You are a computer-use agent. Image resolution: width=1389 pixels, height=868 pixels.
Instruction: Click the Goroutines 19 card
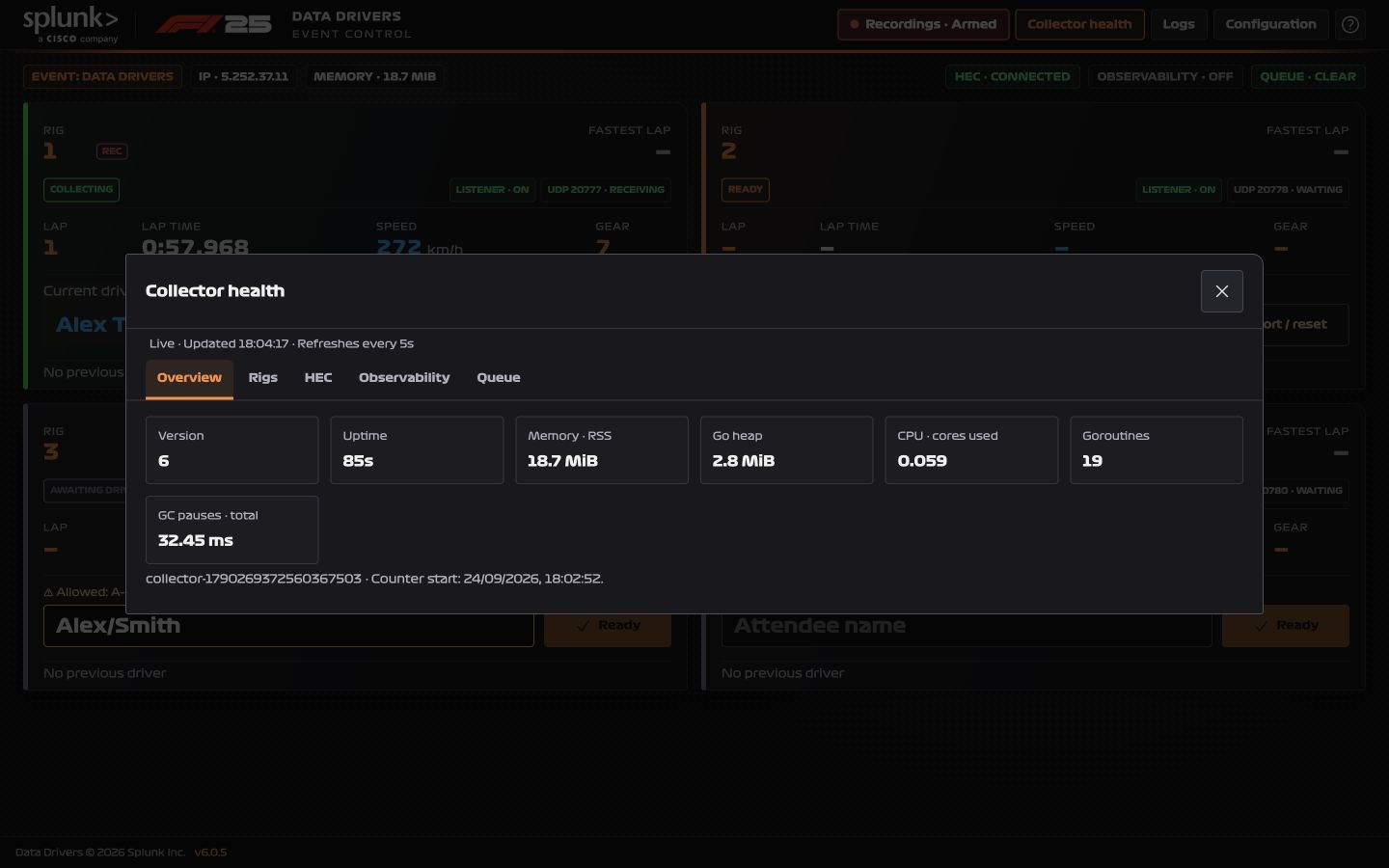(1157, 449)
